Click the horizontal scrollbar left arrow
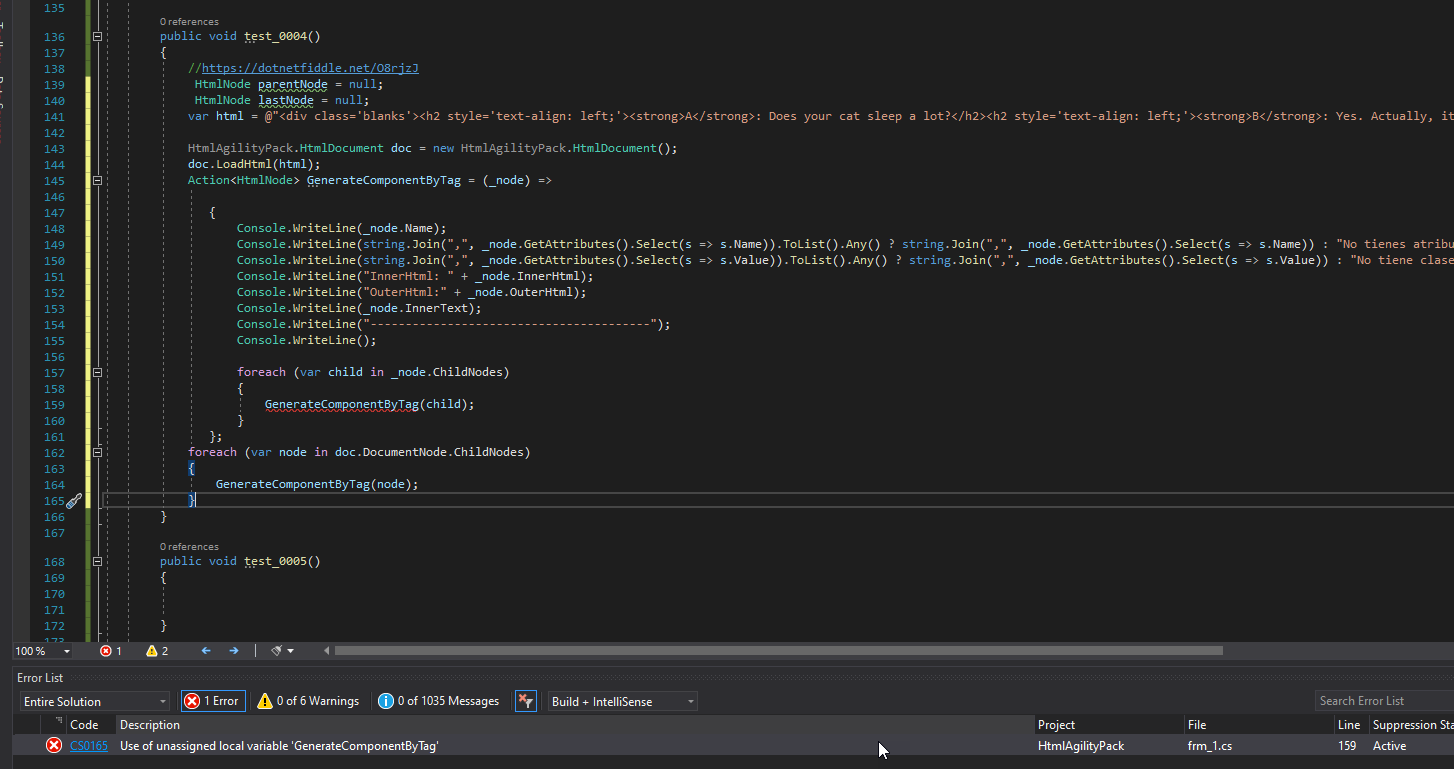Viewport: 1454px width, 769px height. pyautogui.click(x=326, y=651)
